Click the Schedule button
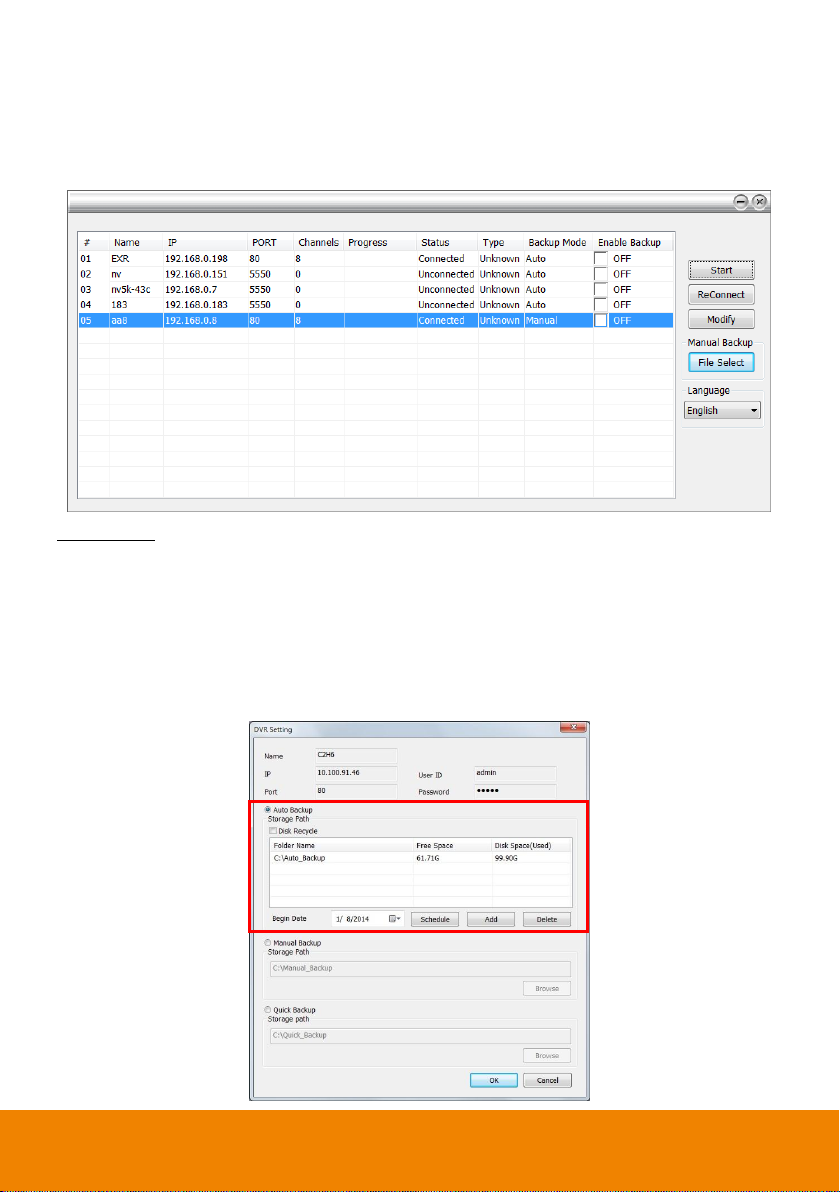 click(x=435, y=919)
